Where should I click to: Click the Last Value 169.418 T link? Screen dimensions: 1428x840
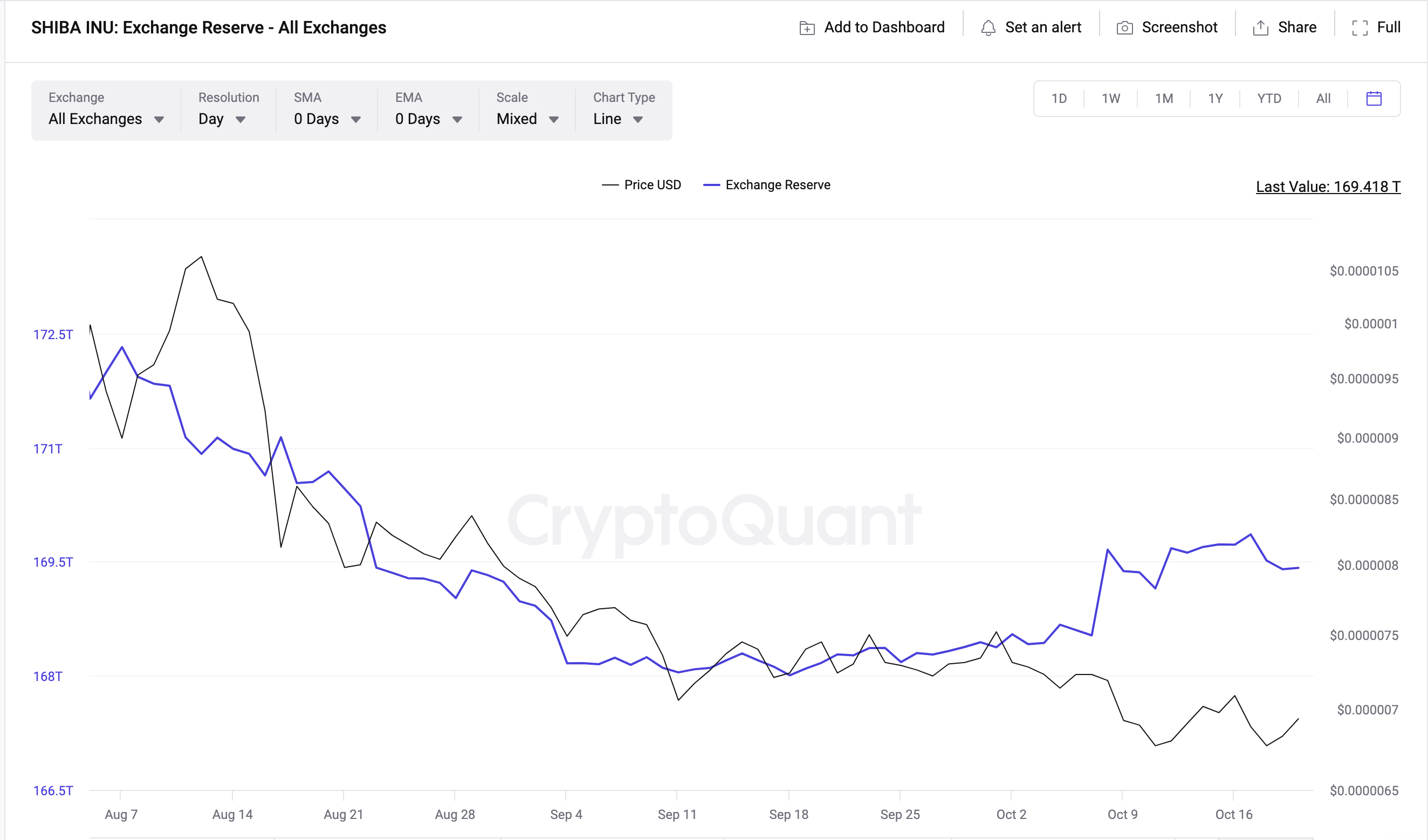click(1328, 187)
